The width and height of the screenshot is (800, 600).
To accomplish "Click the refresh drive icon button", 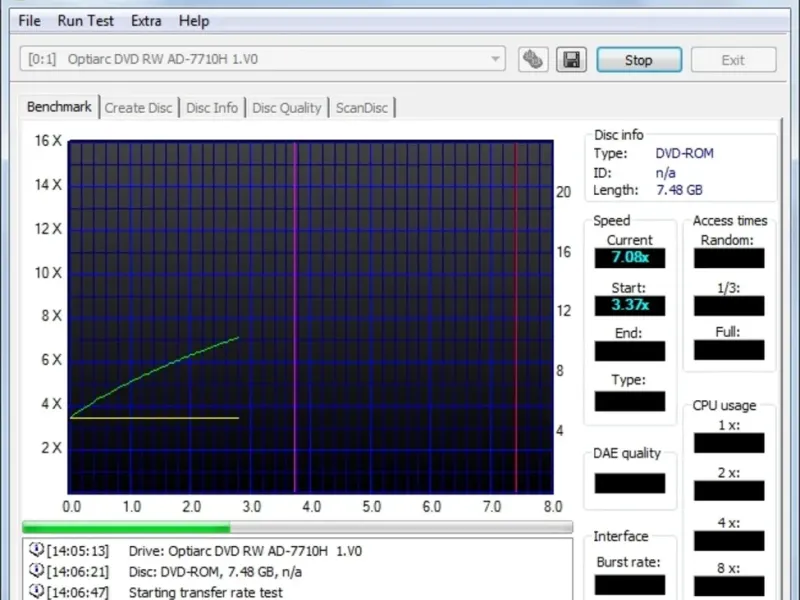I will pyautogui.click(x=533, y=60).
